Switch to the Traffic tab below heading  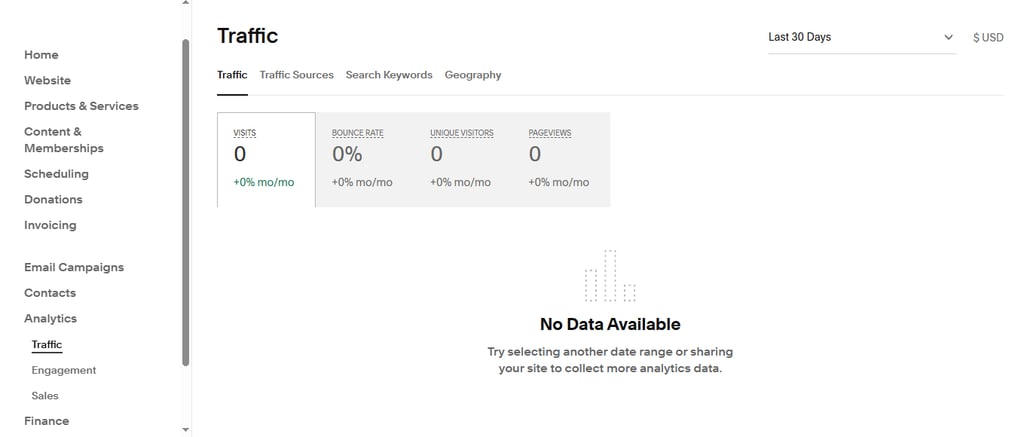[x=232, y=75]
